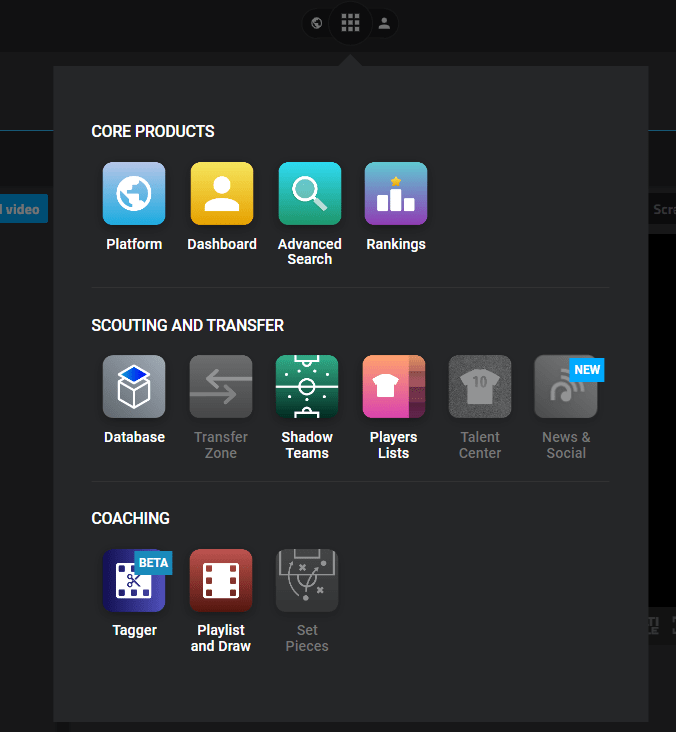The image size is (676, 732).
Task: Open Advanced Search magnifier icon
Action: pyautogui.click(x=309, y=194)
